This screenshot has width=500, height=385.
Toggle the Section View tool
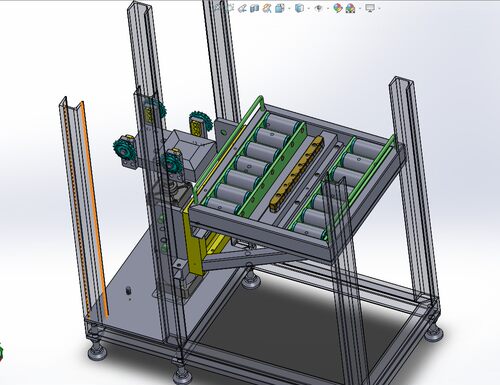(254, 8)
